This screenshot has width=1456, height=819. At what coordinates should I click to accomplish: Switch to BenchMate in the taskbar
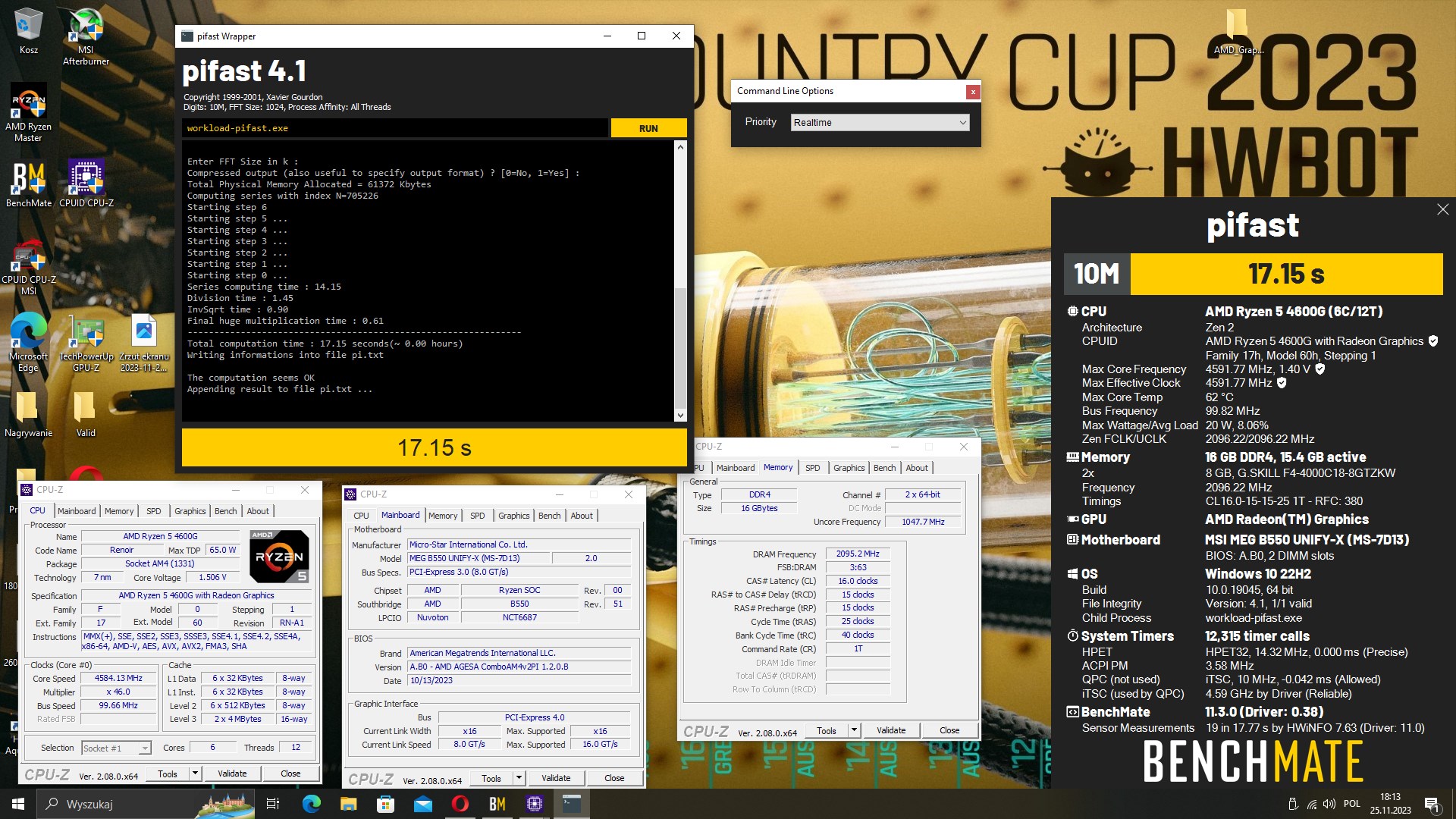click(497, 804)
